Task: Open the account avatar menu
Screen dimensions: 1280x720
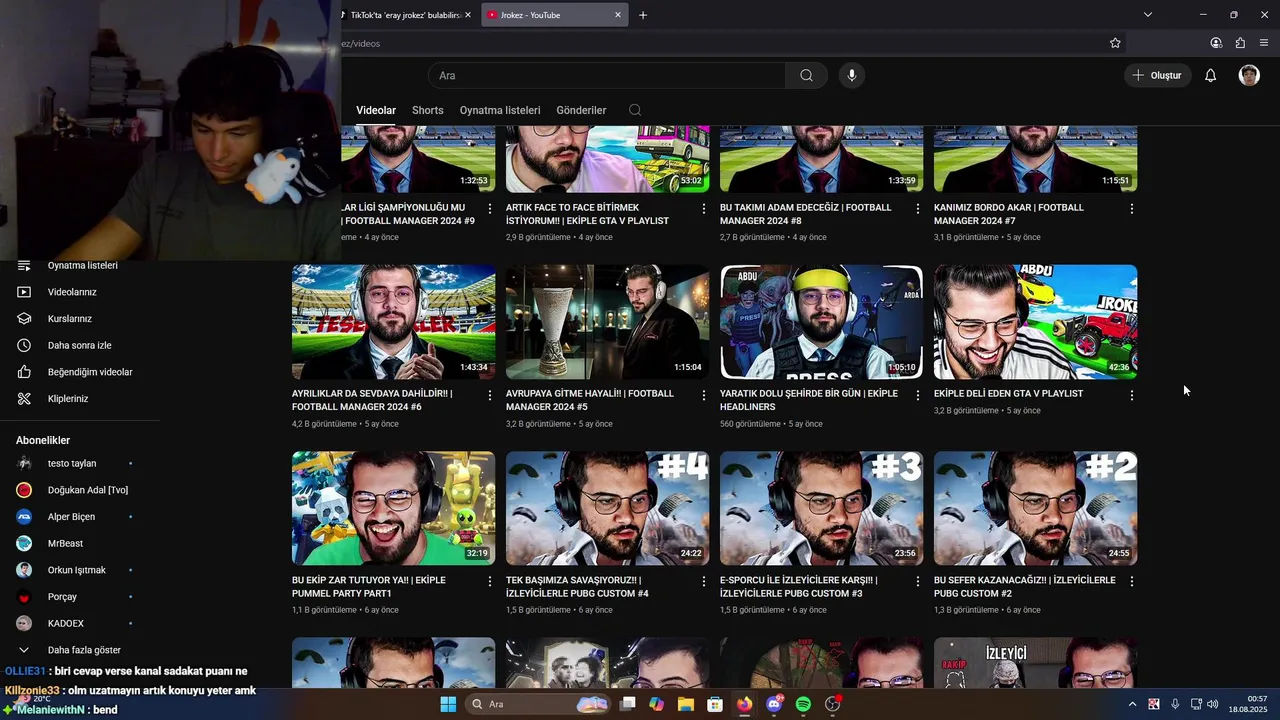Action: pos(1249,75)
